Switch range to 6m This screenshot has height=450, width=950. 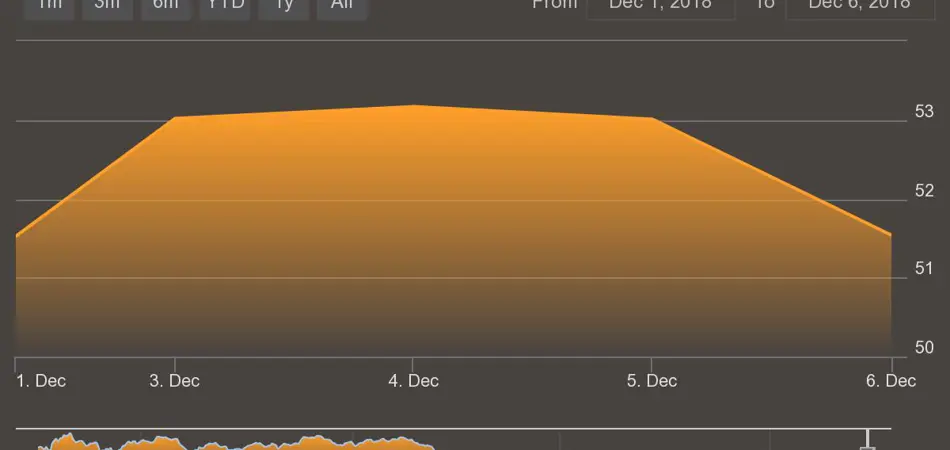coord(165,6)
